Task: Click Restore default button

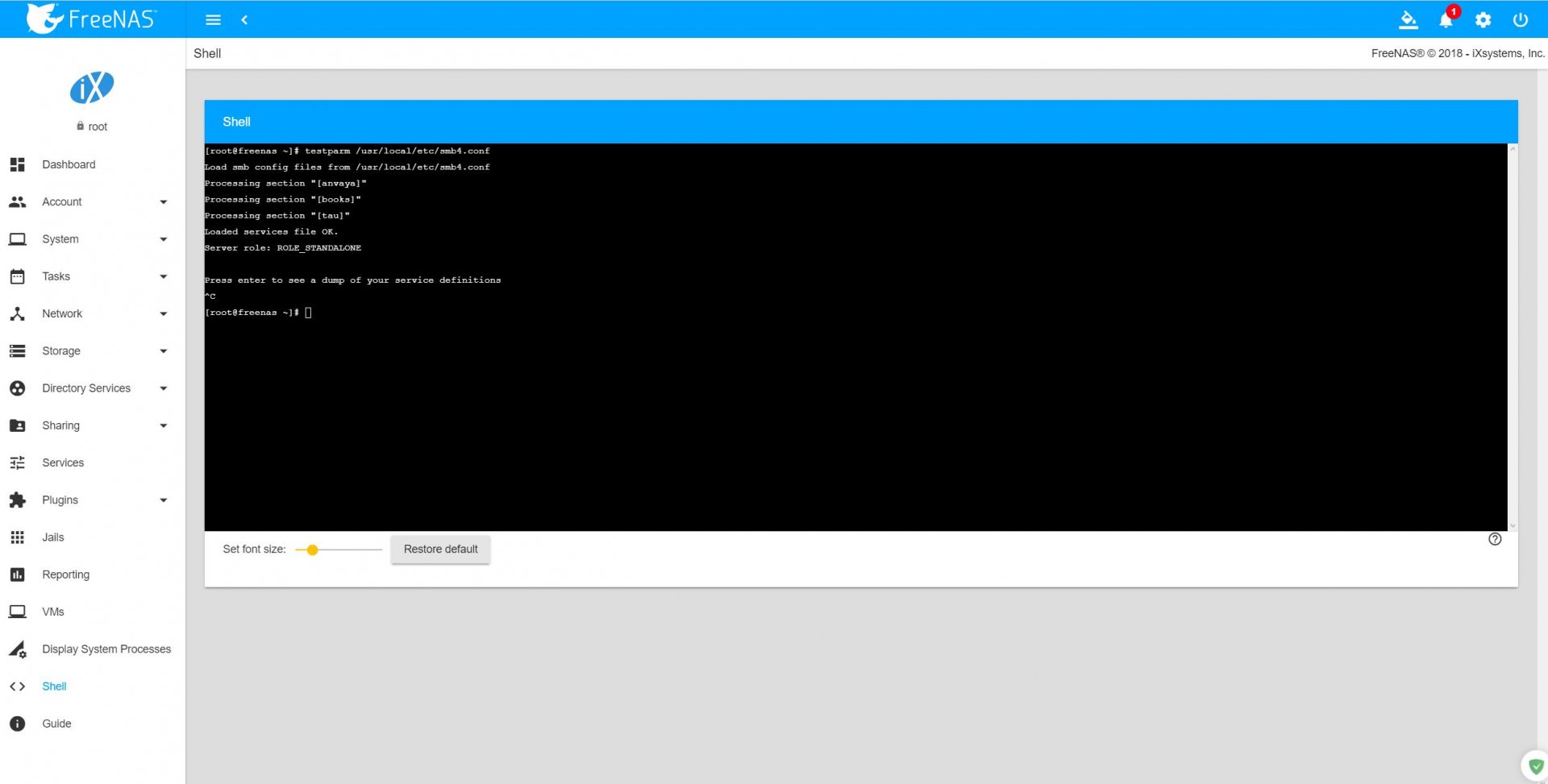Action: [x=440, y=550]
